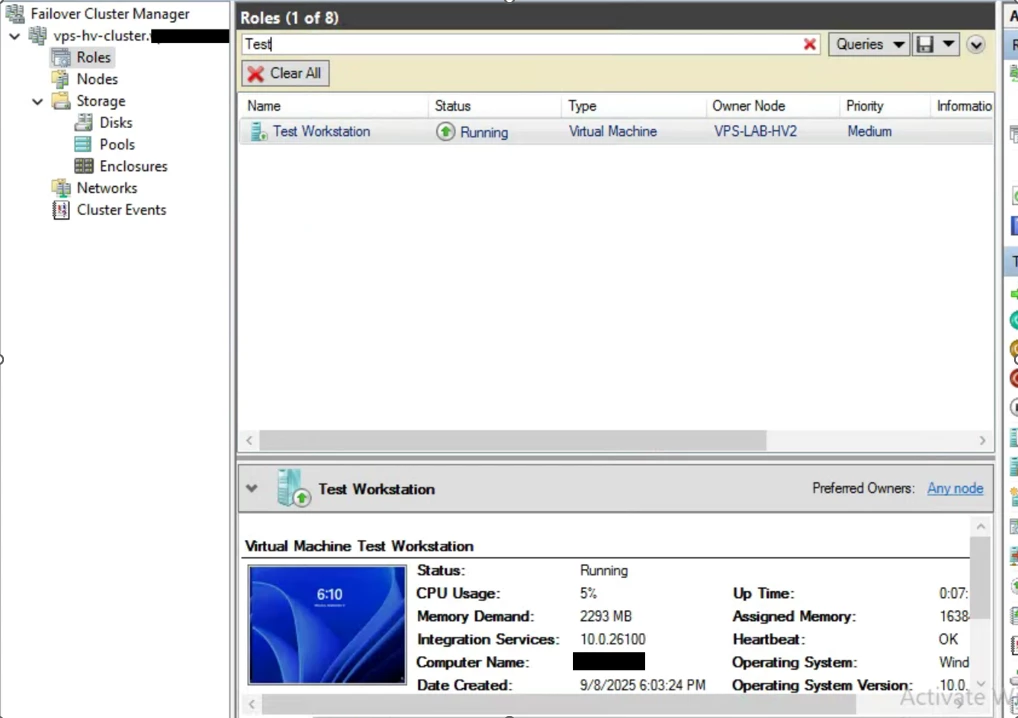Viewport: 1018px width, 718px height.
Task: Click the large Test Workstation server icon
Action: [x=293, y=488]
